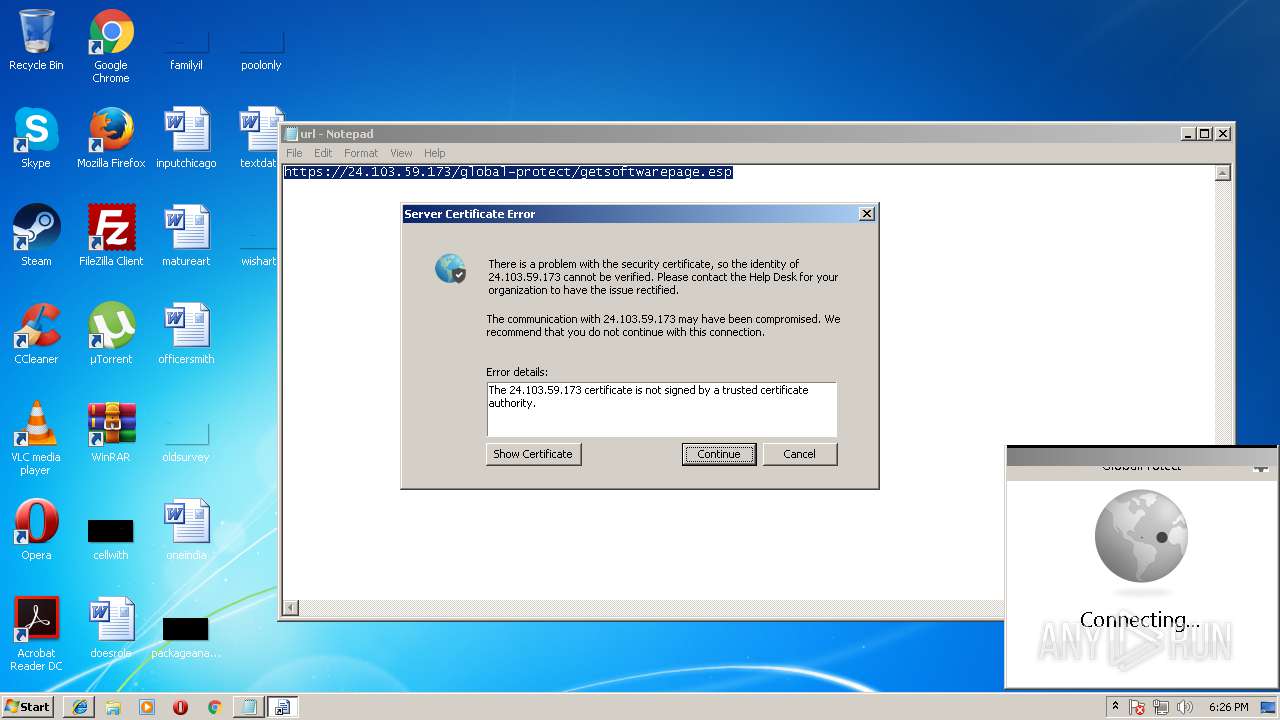The image size is (1280, 720).
Task: Open the network tray icon
Action: click(1161, 707)
